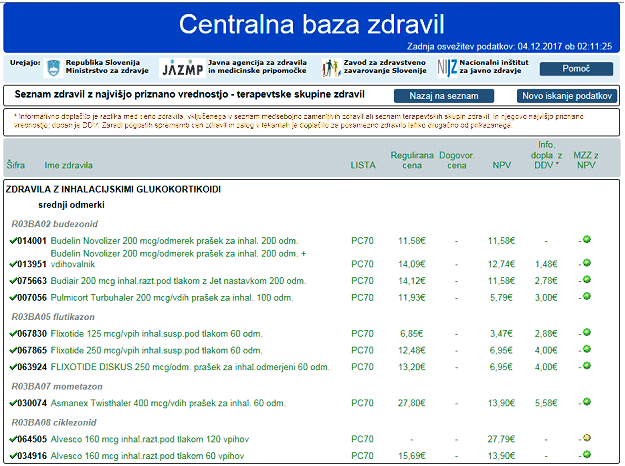This screenshot has height=466, width=625.
Task: Select the checkmark beside code 067830
Action: pyautogui.click(x=13, y=334)
